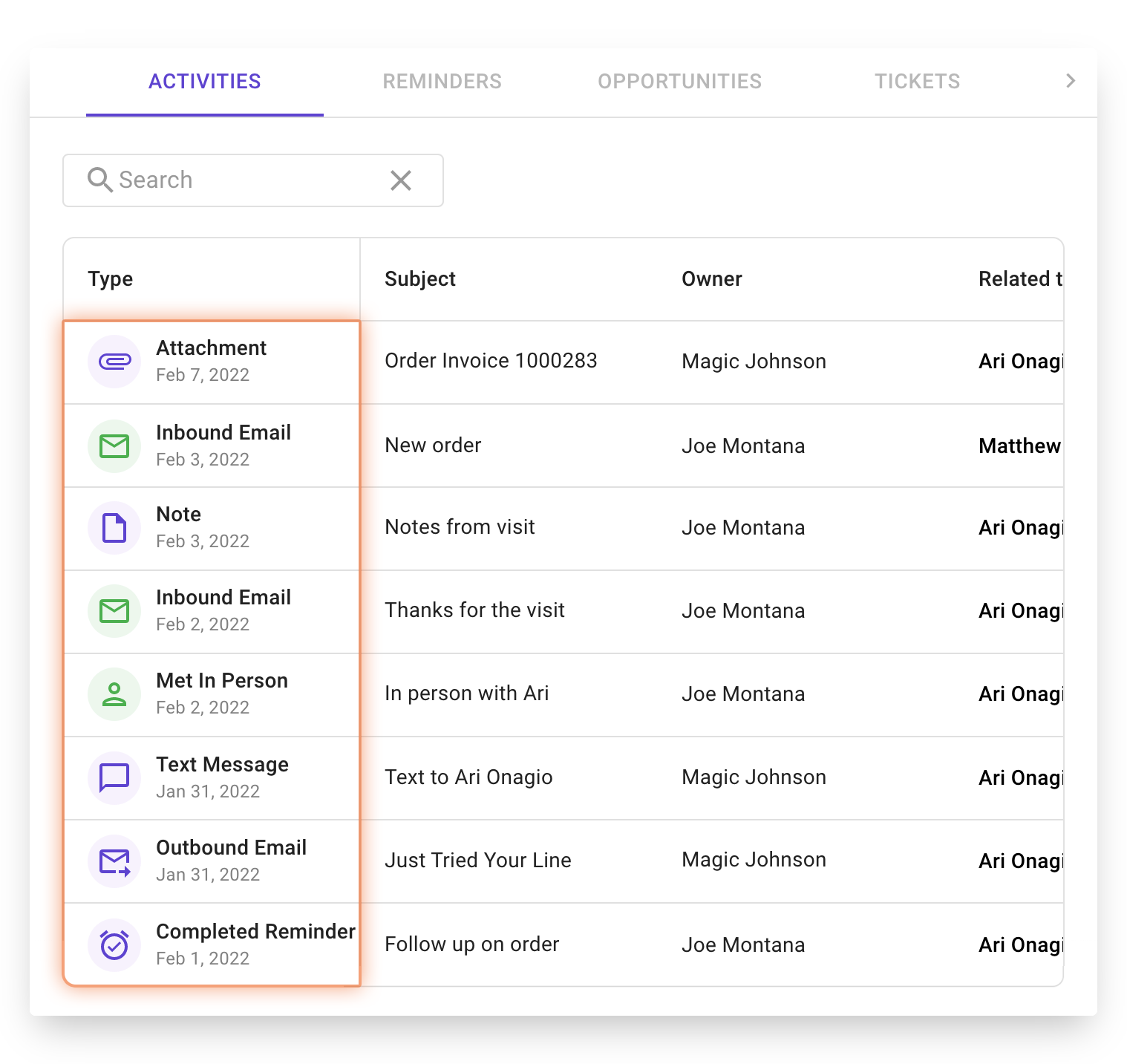
Task: Clear the search field with the X icon
Action: coord(401,180)
